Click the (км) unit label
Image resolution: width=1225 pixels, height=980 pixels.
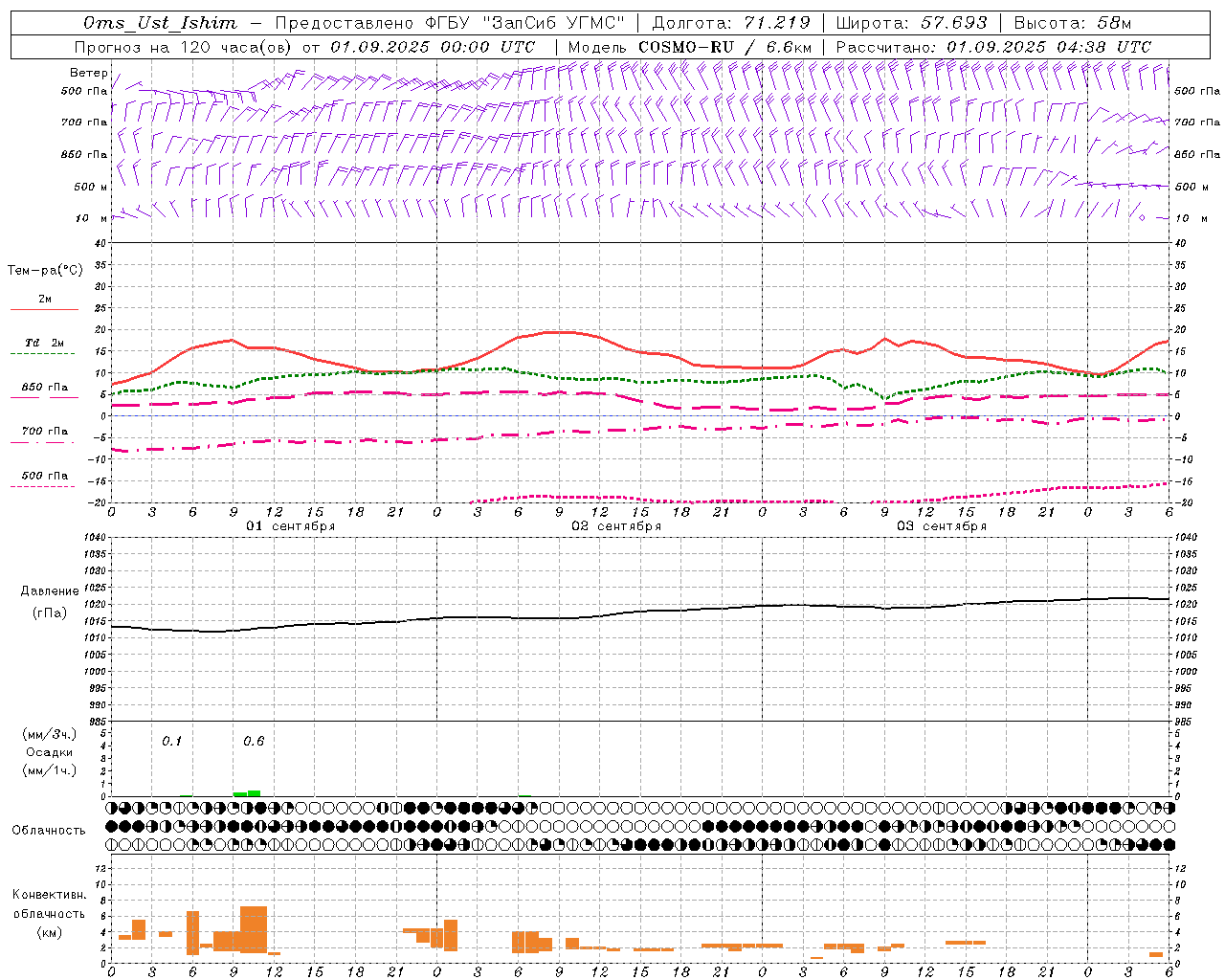[50, 932]
